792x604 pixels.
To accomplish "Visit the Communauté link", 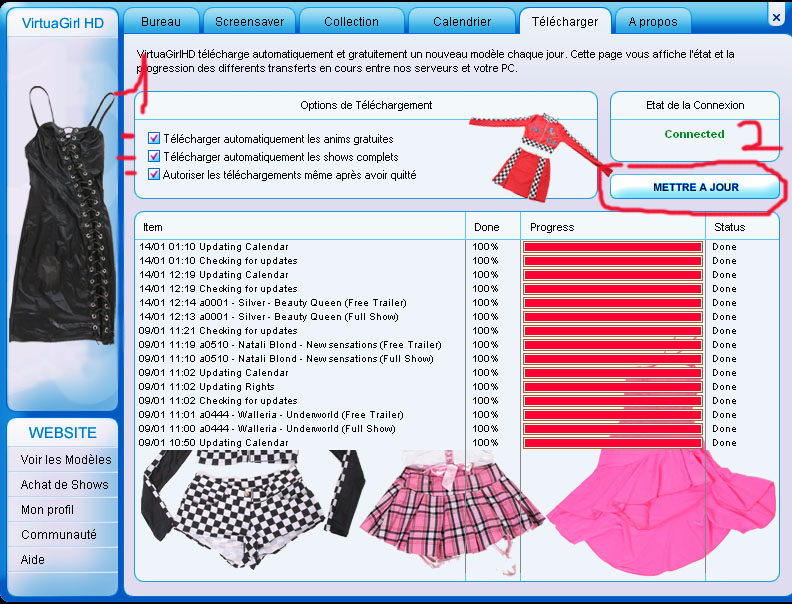I will tap(59, 535).
